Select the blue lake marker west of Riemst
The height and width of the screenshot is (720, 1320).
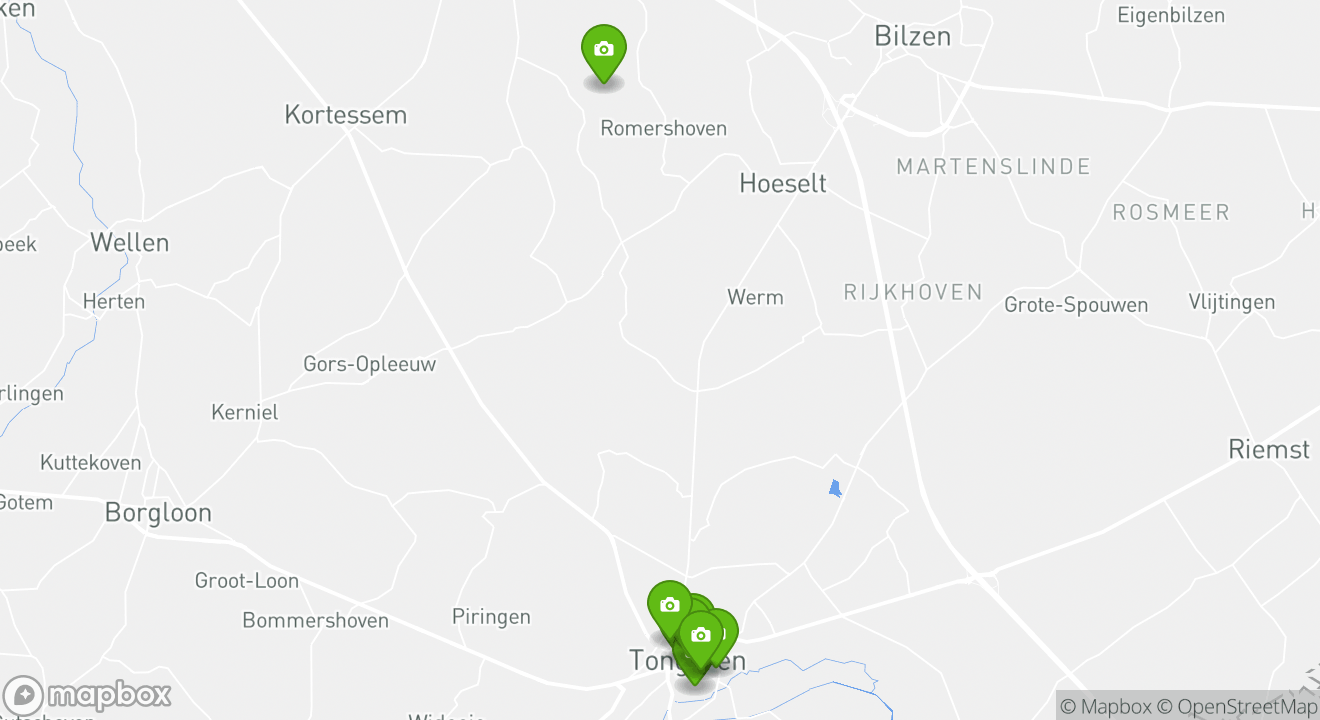pos(835,488)
